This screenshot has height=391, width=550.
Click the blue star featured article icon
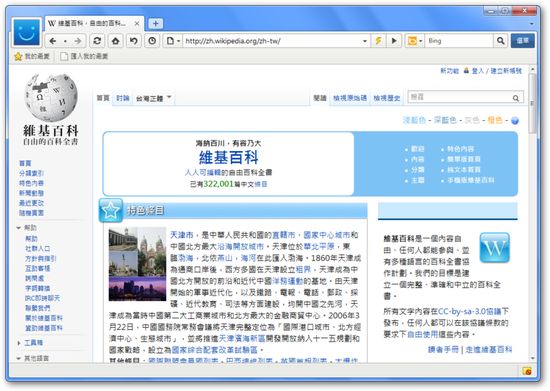pyautogui.click(x=111, y=210)
